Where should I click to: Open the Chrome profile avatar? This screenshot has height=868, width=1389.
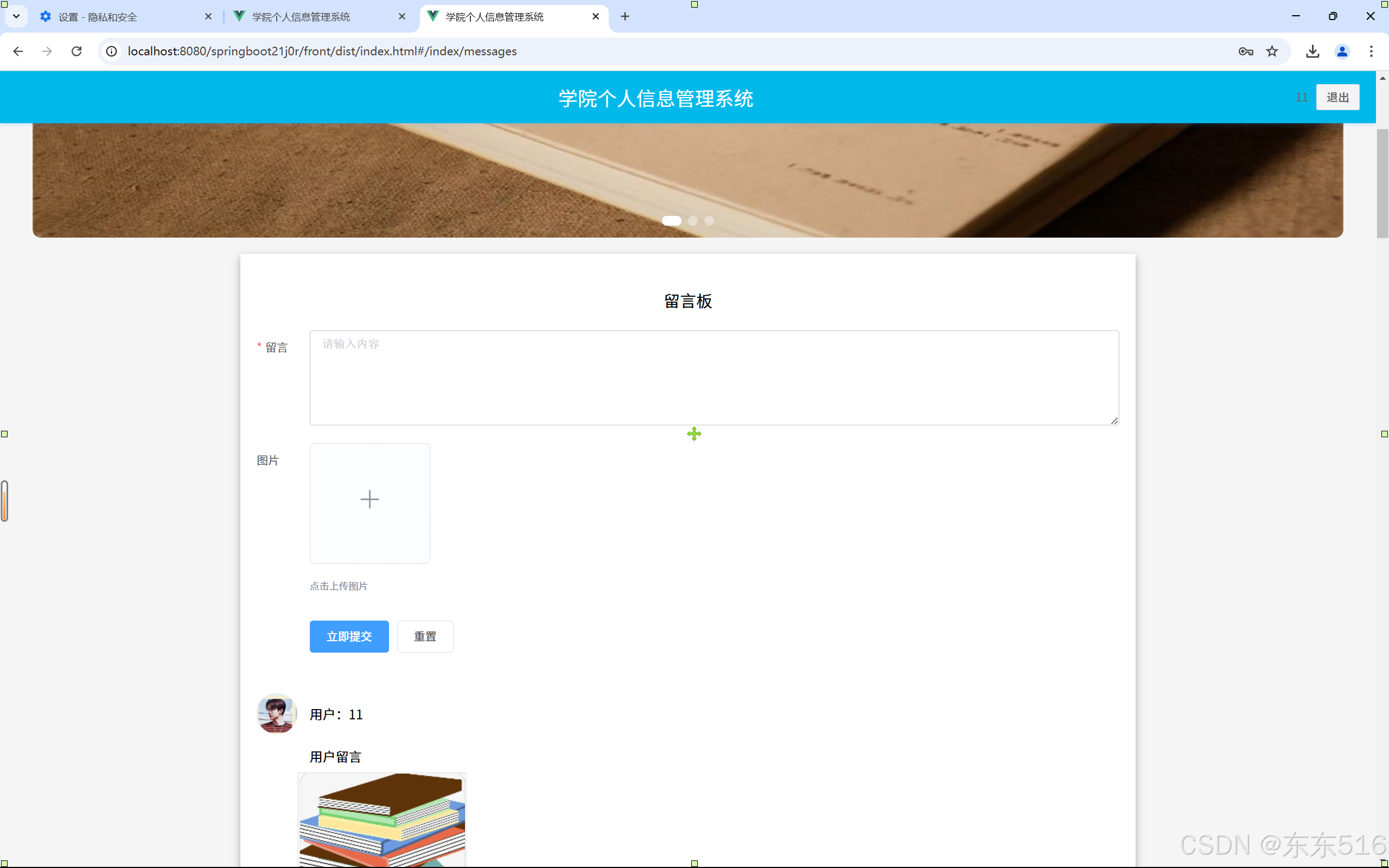tap(1341, 51)
